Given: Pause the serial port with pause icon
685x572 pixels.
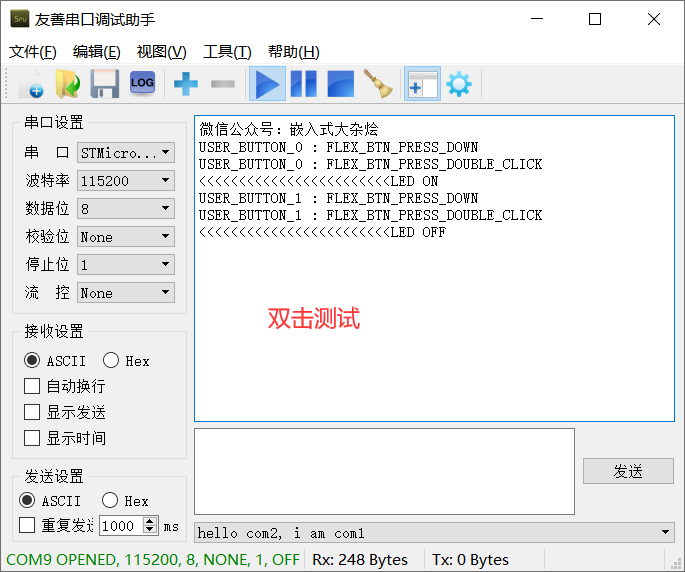Looking at the screenshot, I should [304, 83].
